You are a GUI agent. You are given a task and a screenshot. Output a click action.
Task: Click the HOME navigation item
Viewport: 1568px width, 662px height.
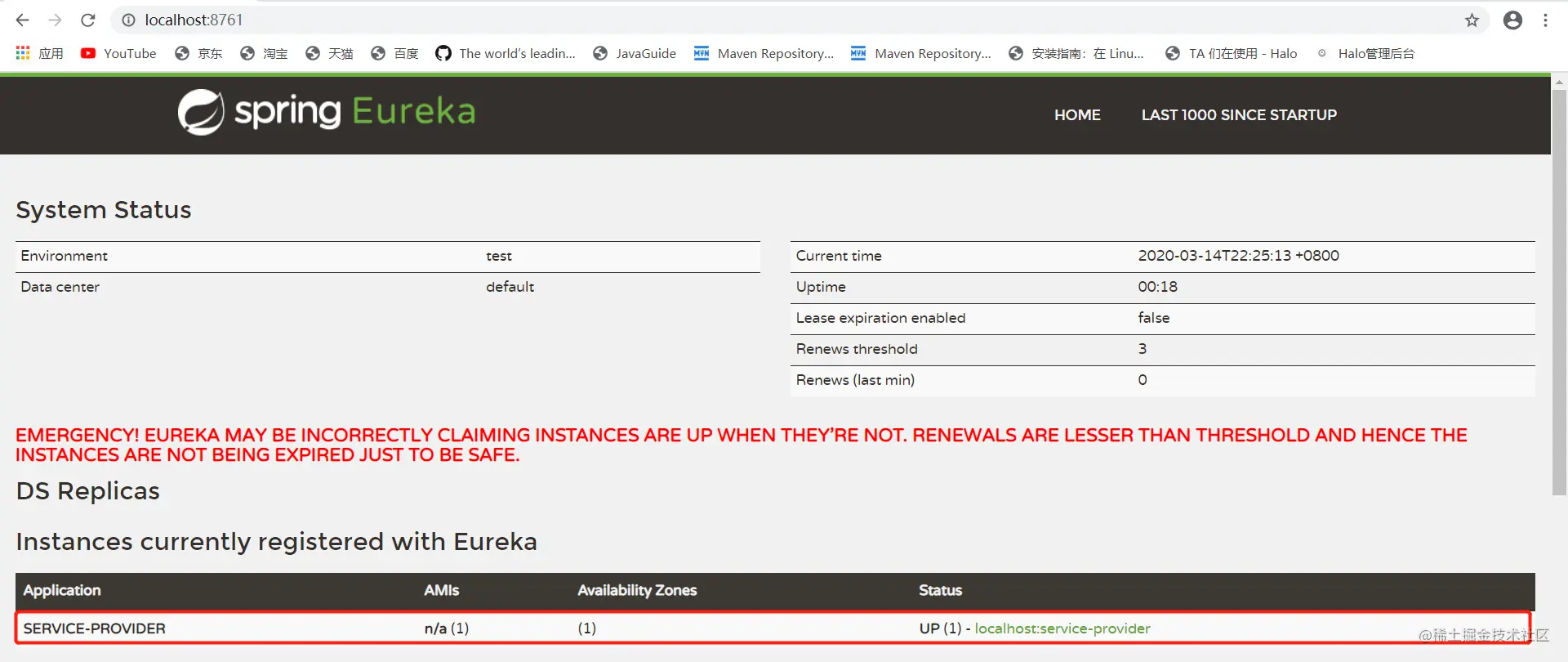tap(1077, 115)
